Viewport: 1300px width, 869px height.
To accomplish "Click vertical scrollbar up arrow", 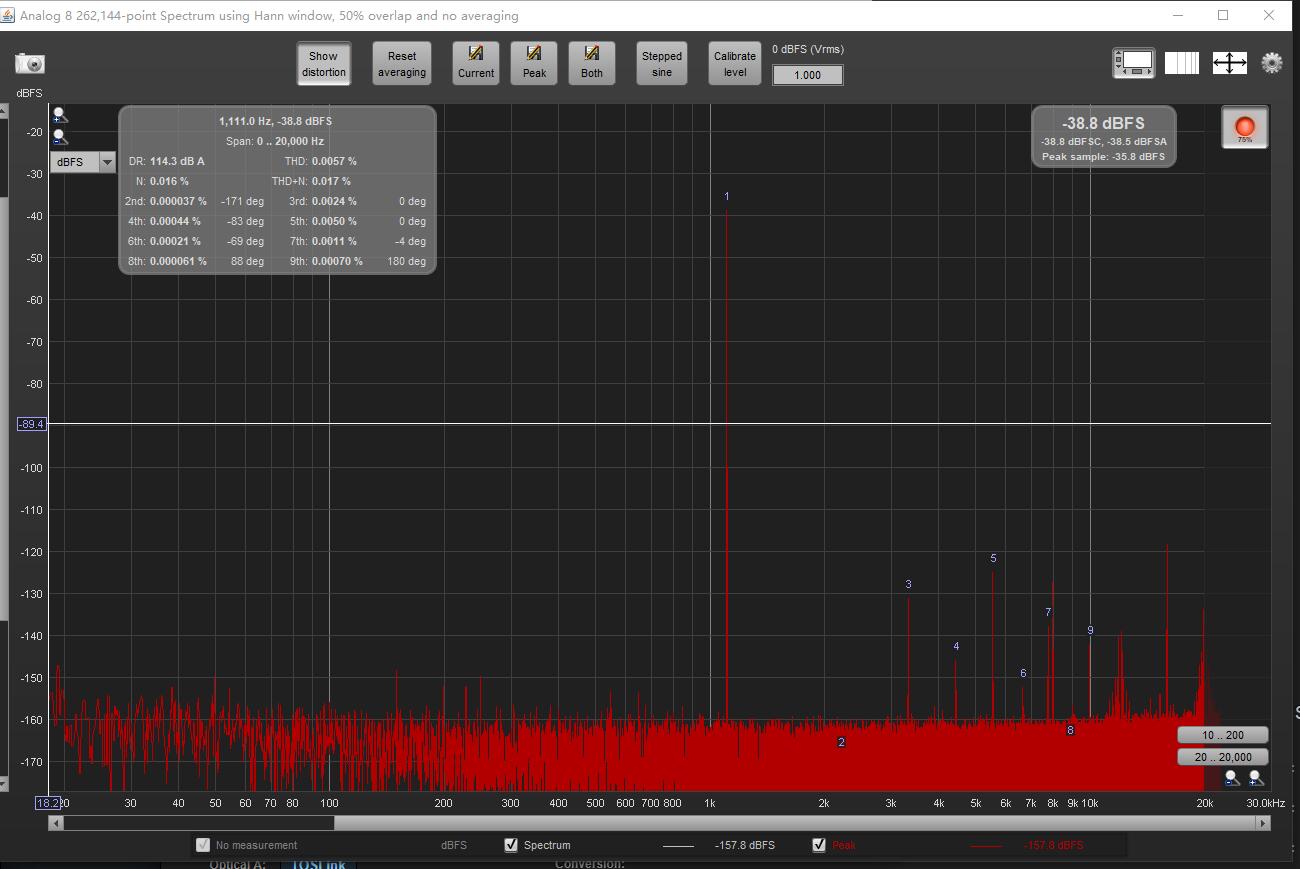I will point(3,111).
